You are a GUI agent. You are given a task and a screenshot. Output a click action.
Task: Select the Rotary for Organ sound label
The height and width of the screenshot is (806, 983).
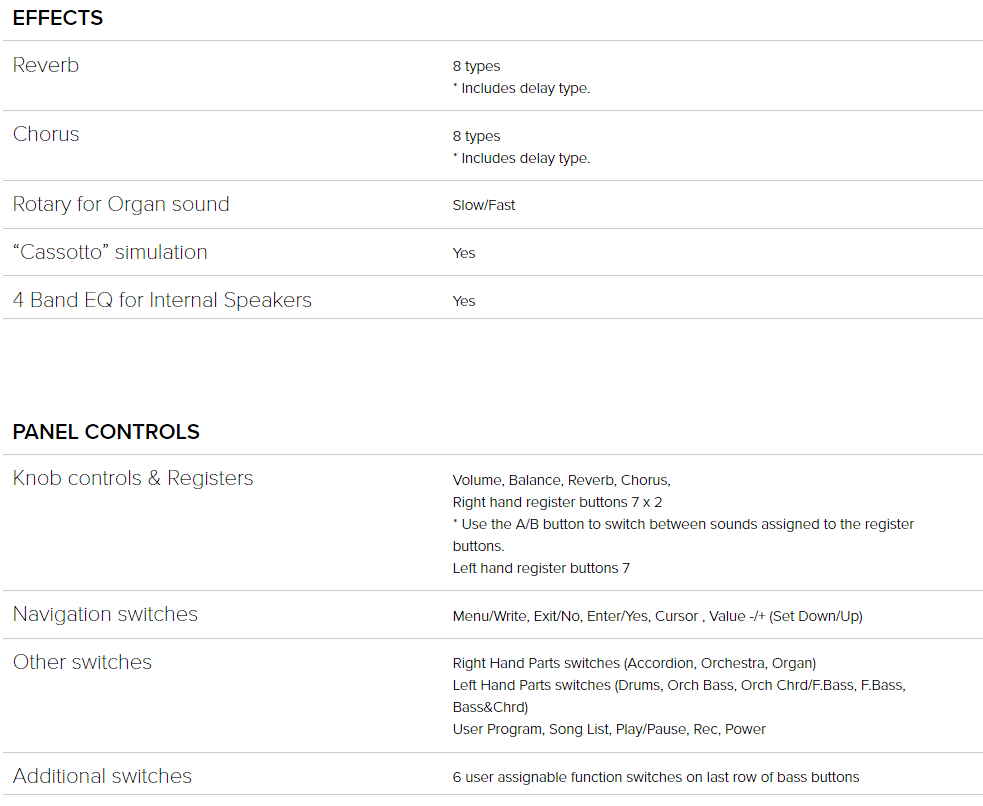121,204
